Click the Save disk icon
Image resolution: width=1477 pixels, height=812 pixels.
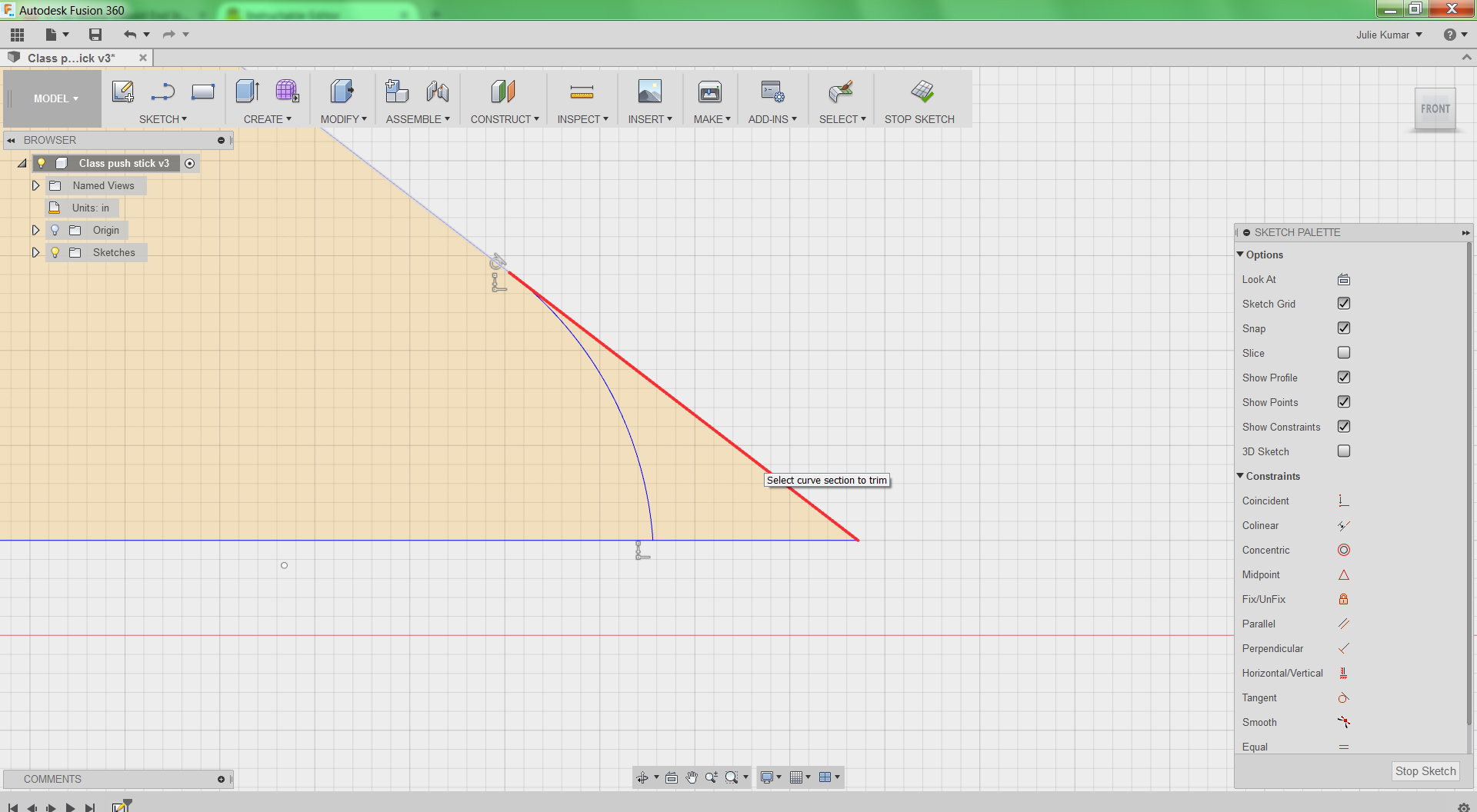click(95, 35)
